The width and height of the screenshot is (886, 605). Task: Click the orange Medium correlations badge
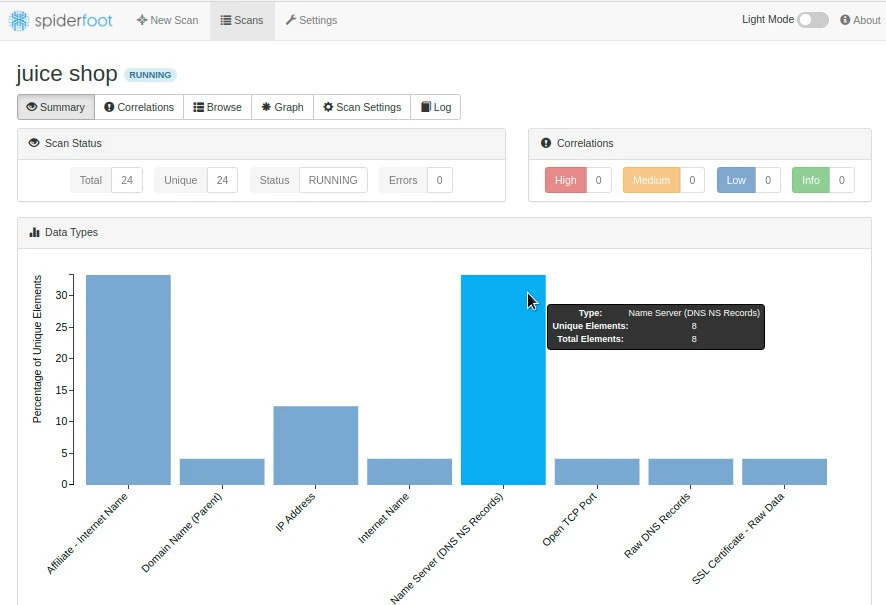click(651, 180)
